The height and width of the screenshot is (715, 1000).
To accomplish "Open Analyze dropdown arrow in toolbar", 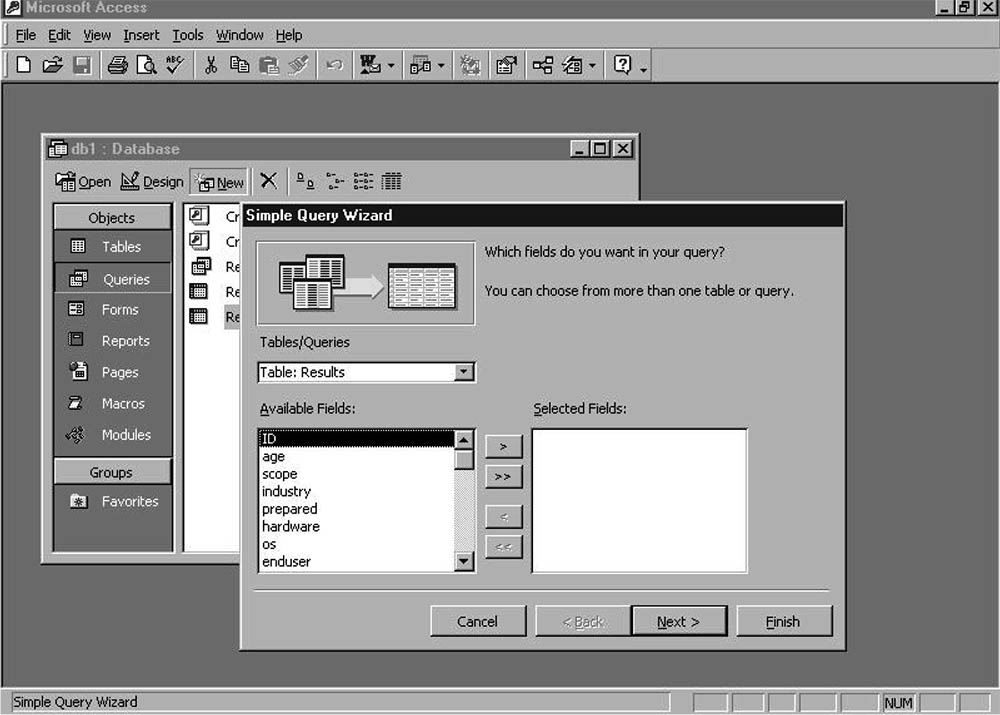I will point(441,65).
